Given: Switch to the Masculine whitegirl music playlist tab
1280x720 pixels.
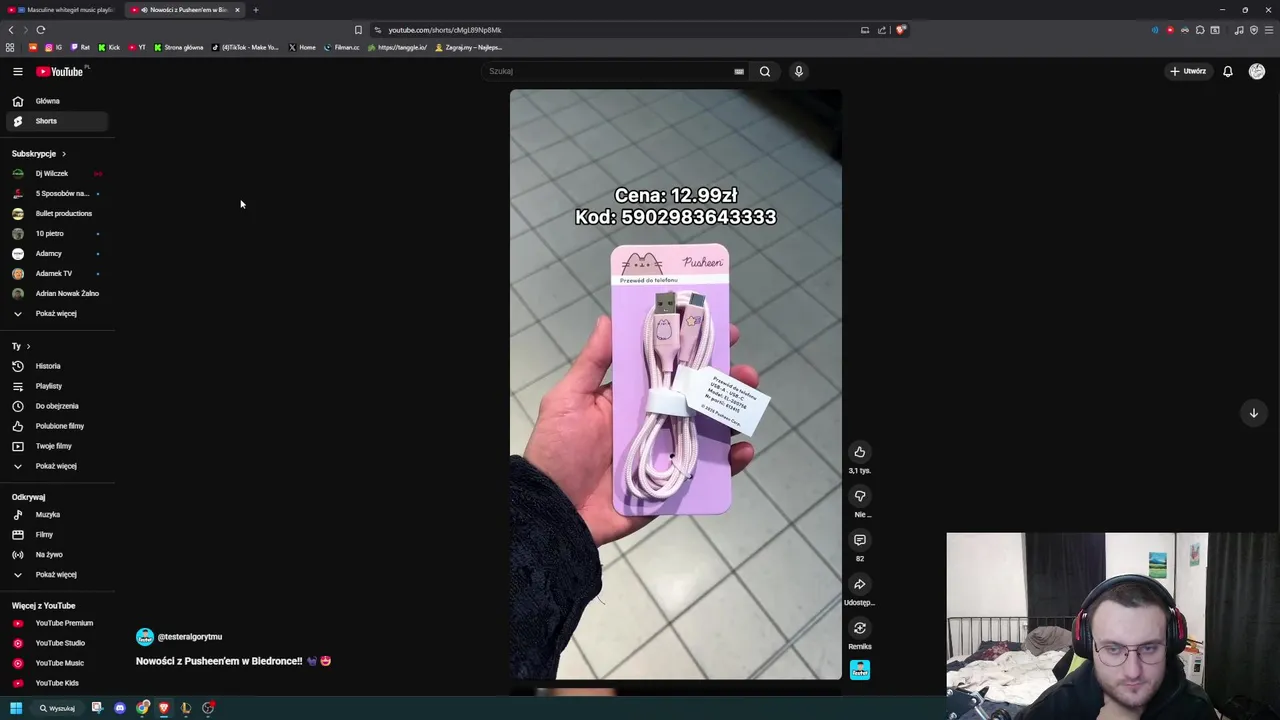Looking at the screenshot, I should click(62, 10).
